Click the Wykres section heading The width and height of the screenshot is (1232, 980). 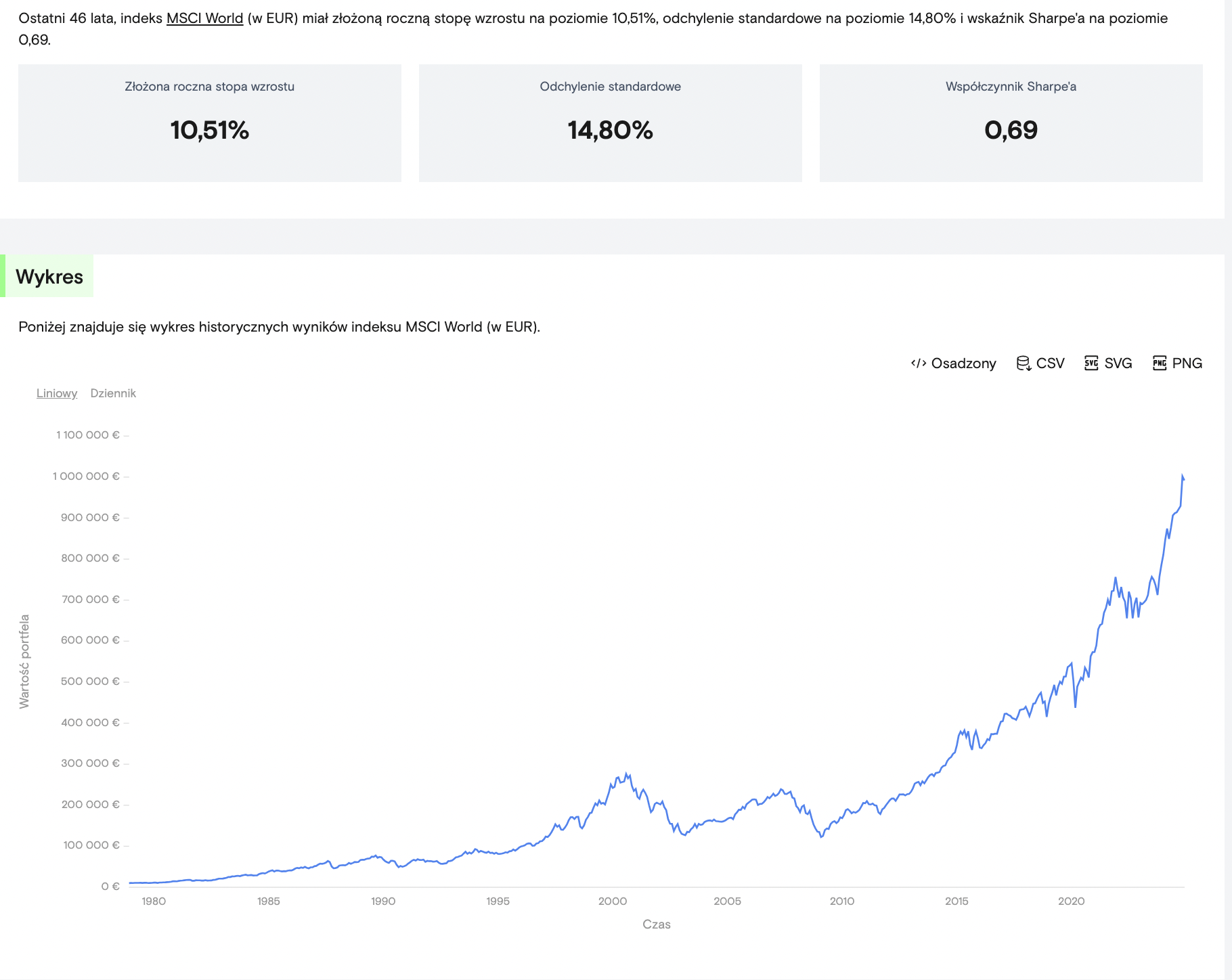(49, 276)
